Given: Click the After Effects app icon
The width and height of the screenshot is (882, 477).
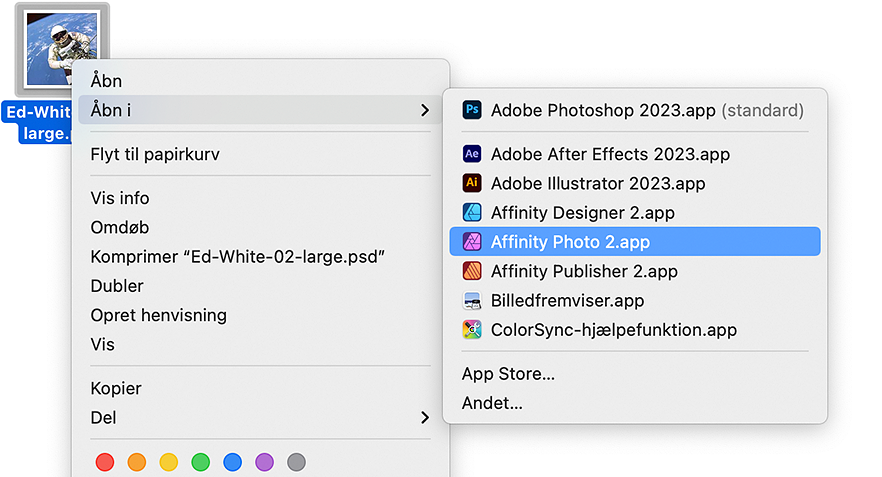Looking at the screenshot, I should pyautogui.click(x=472, y=154).
